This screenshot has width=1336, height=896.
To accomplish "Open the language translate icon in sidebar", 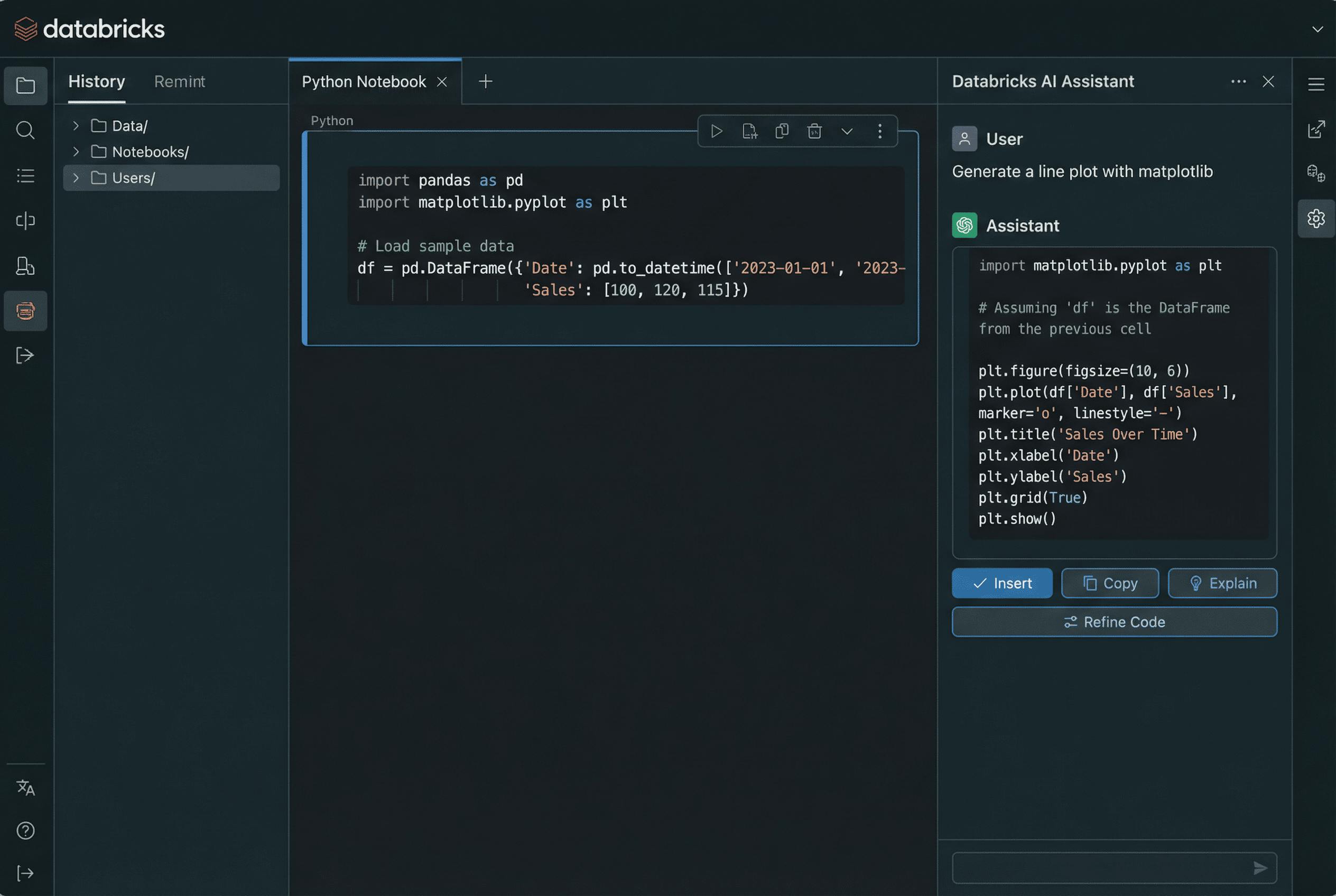I will pyautogui.click(x=25, y=787).
